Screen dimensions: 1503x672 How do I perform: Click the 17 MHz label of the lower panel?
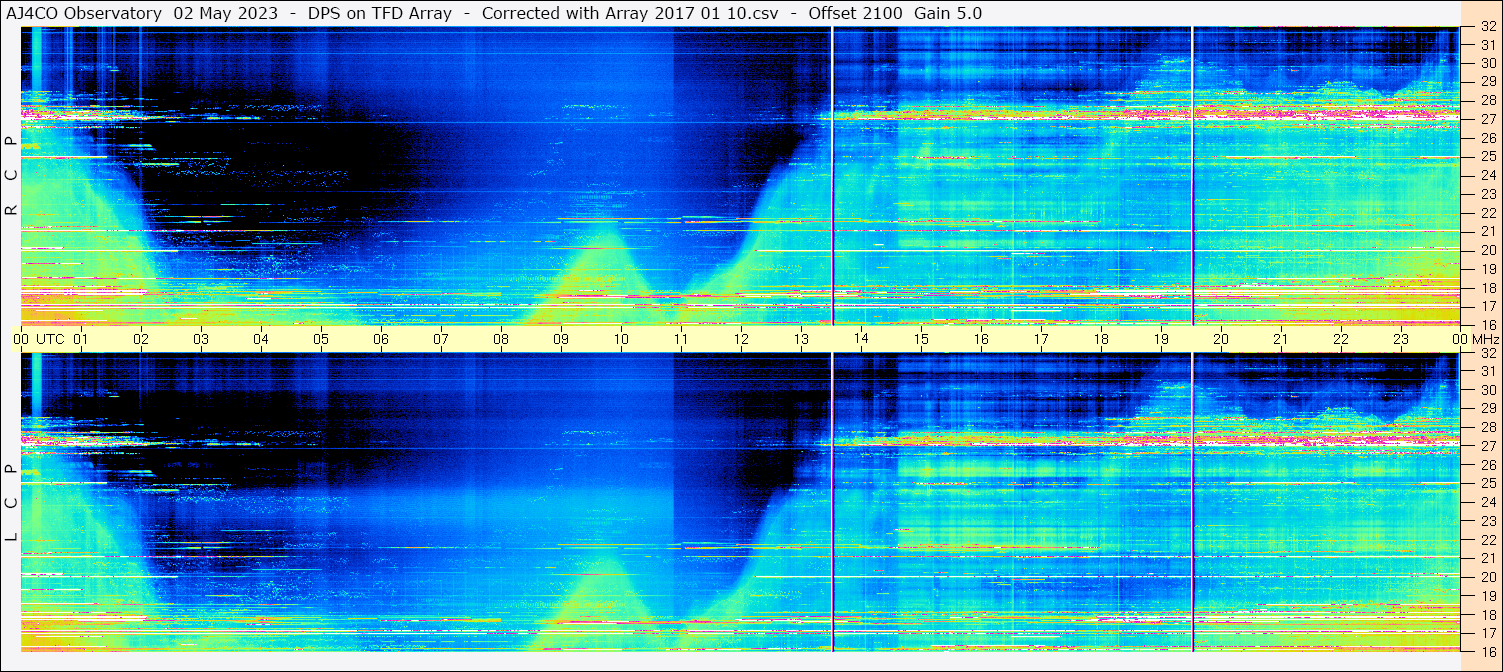point(1486,633)
